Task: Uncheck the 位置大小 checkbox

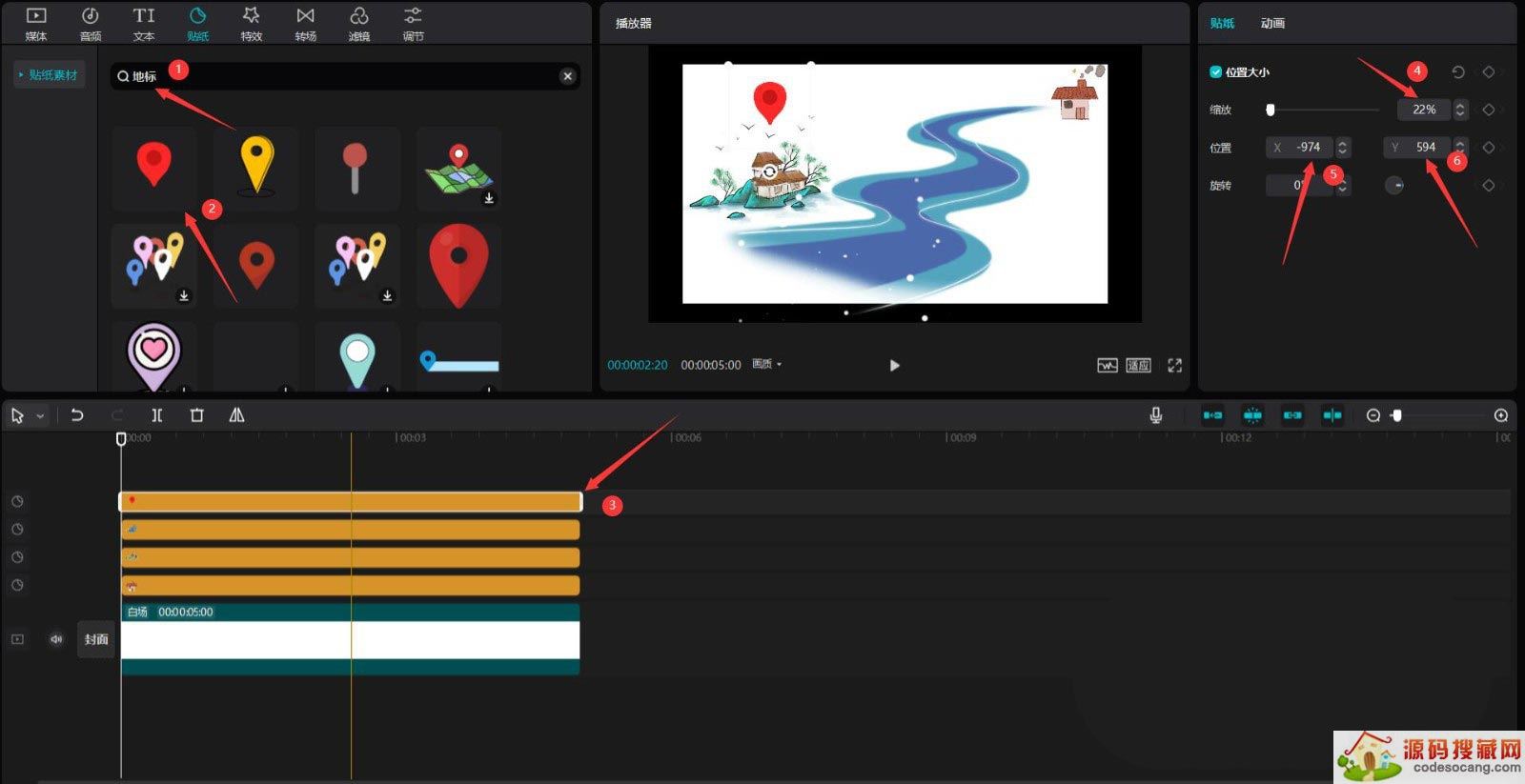Action: pyautogui.click(x=1215, y=72)
